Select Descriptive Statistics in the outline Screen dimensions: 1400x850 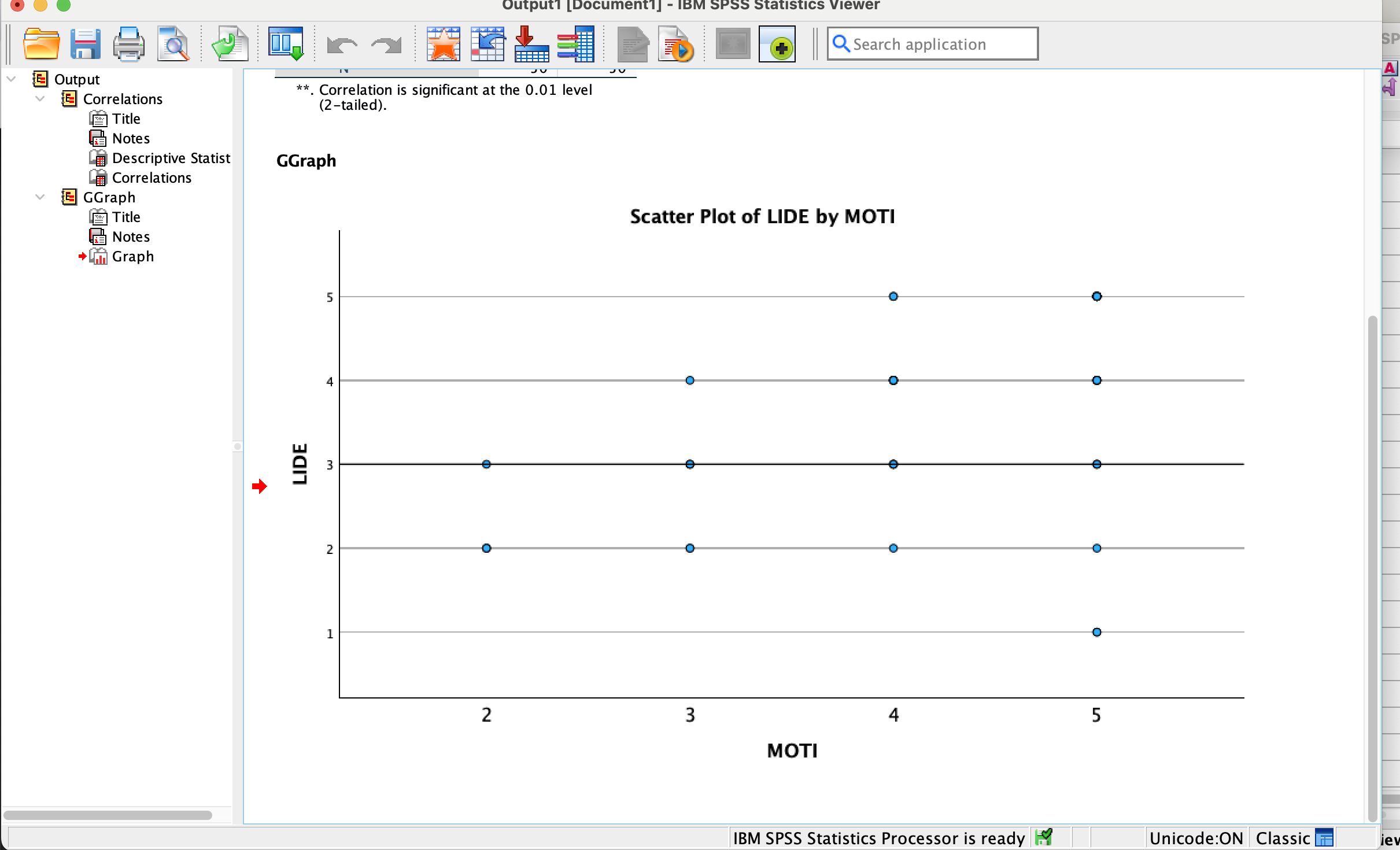pos(171,158)
